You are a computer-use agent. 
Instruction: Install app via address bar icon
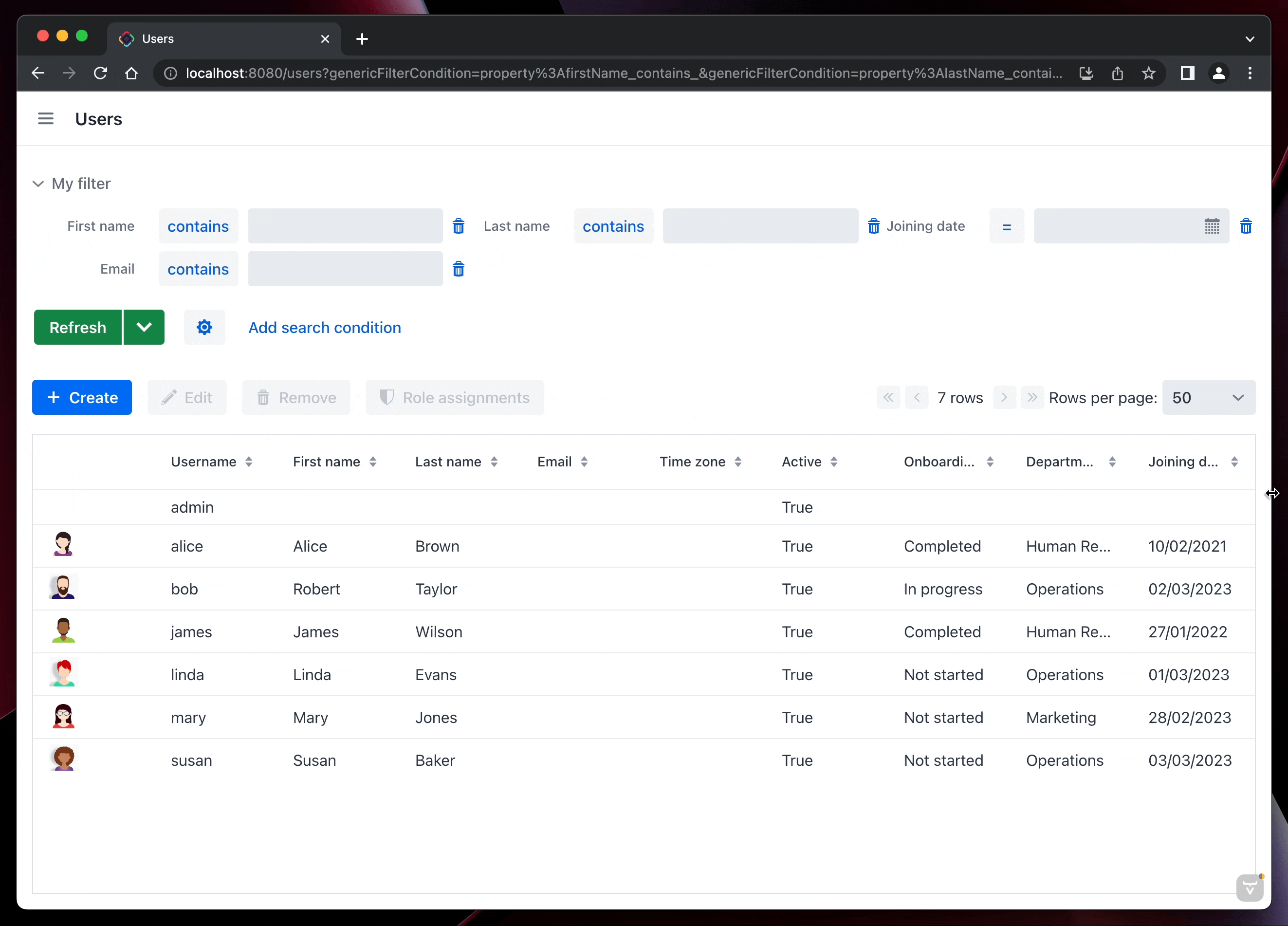click(1086, 74)
